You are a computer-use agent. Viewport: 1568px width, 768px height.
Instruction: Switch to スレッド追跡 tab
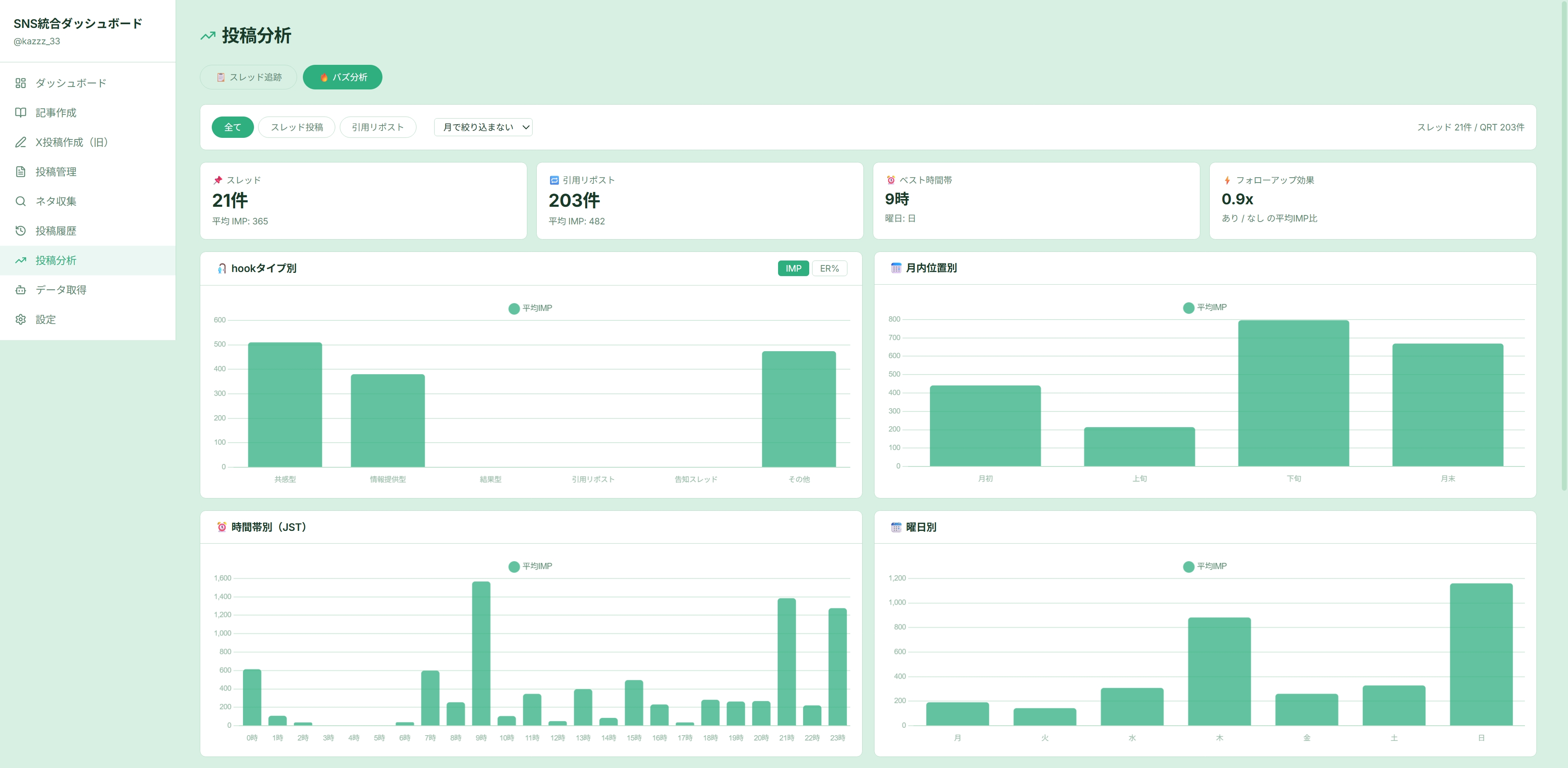(x=248, y=77)
